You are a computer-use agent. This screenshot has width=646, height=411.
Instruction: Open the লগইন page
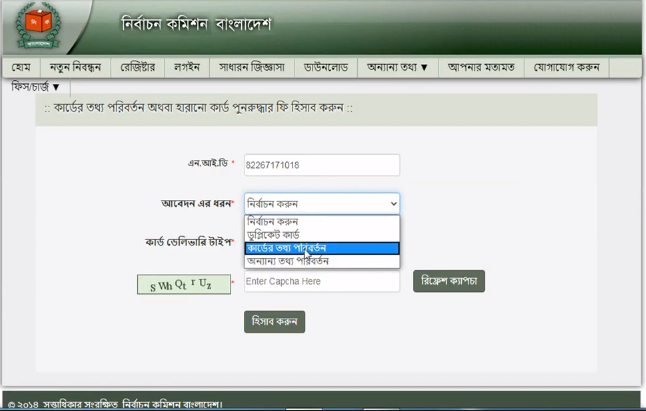click(x=187, y=67)
